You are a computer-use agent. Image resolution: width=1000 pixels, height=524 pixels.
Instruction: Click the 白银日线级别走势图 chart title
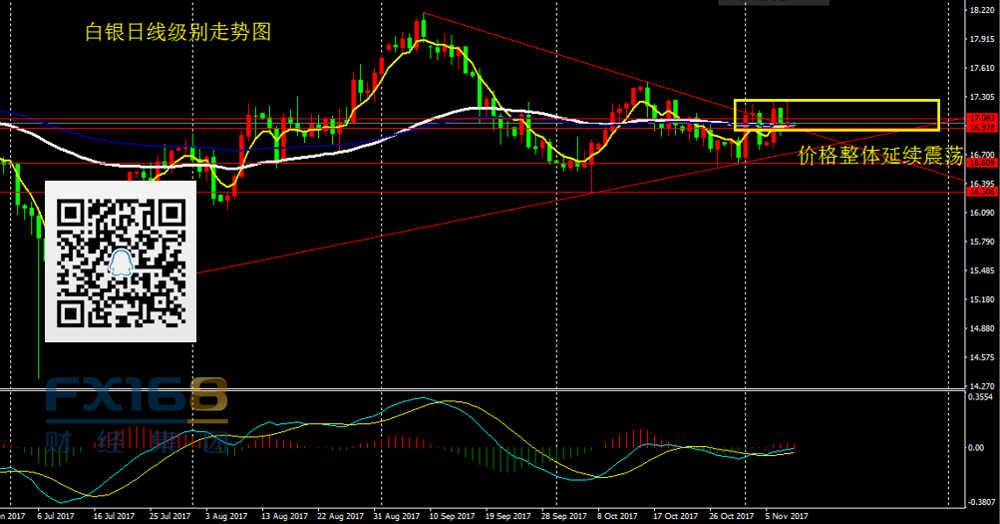[177, 32]
